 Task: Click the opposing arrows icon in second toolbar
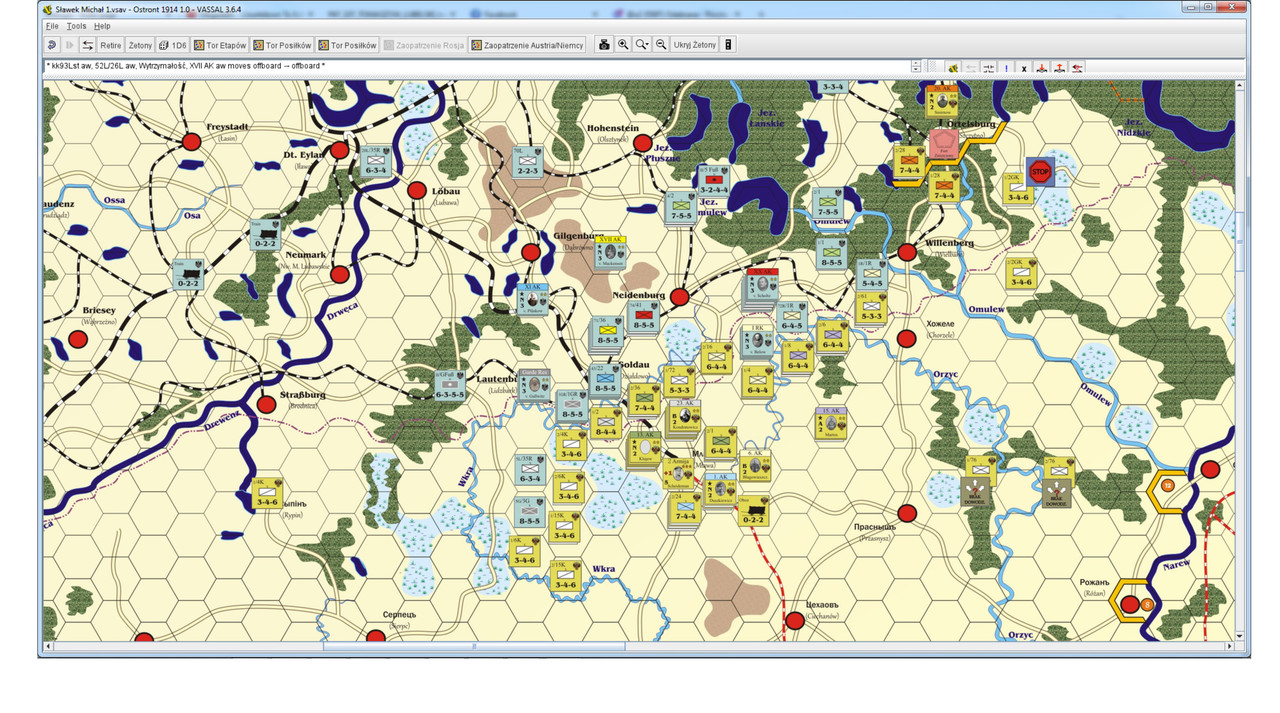click(988, 68)
